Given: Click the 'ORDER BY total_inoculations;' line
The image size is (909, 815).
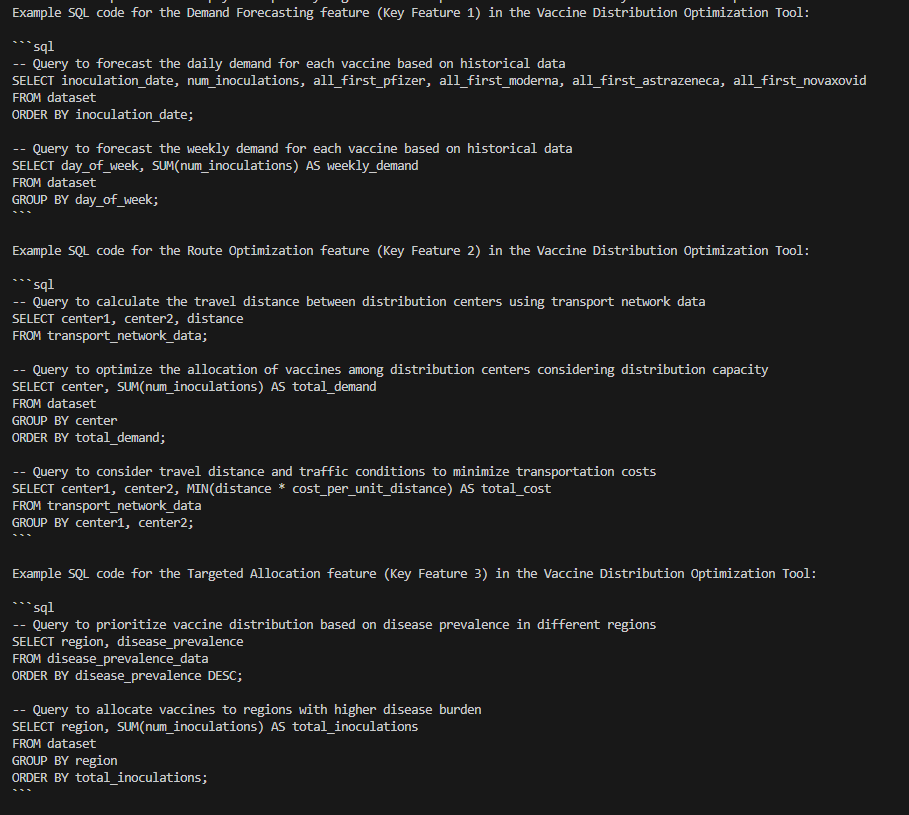Looking at the screenshot, I should tap(110, 777).
